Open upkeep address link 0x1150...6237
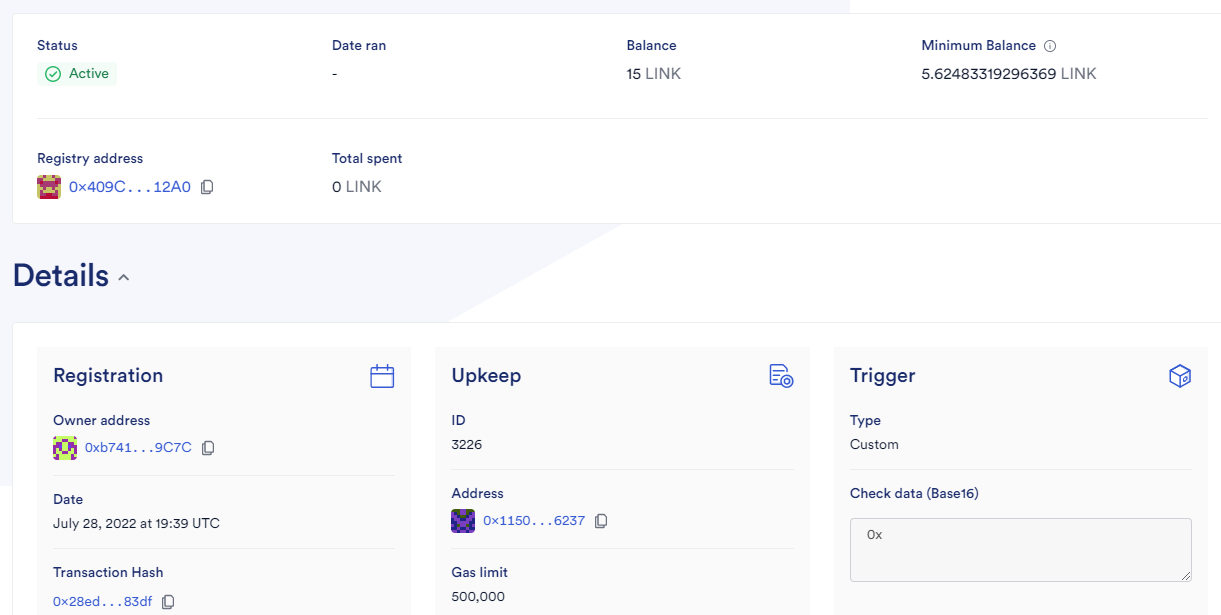1221x615 pixels. point(534,521)
